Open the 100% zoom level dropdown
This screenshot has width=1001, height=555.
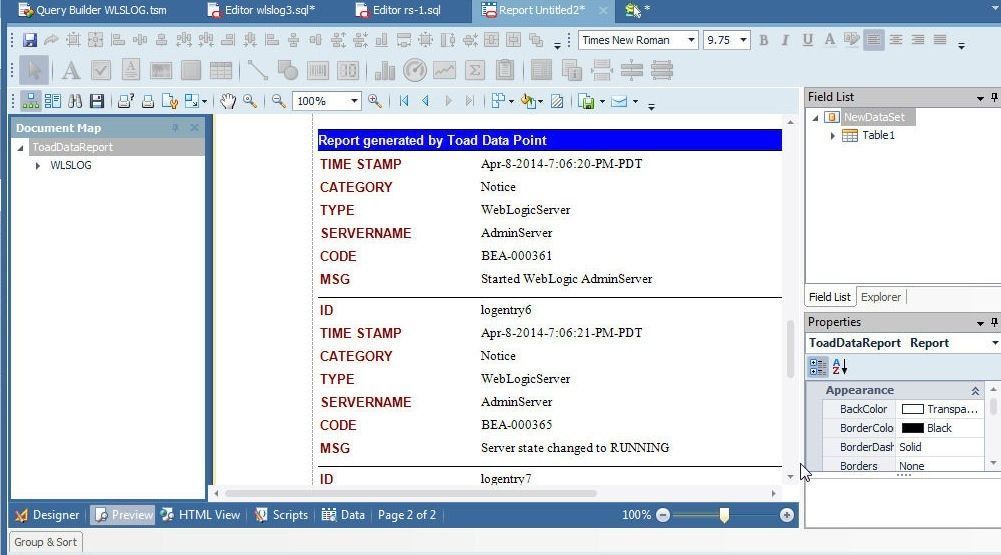click(x=354, y=101)
